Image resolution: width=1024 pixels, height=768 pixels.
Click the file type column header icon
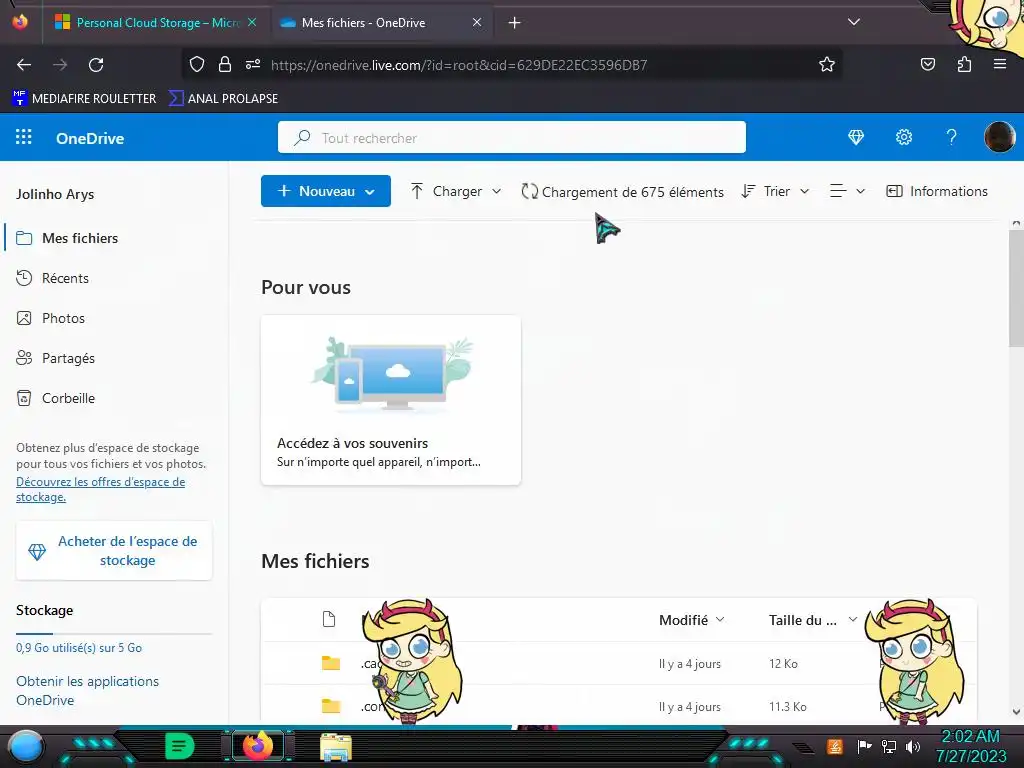coord(329,619)
